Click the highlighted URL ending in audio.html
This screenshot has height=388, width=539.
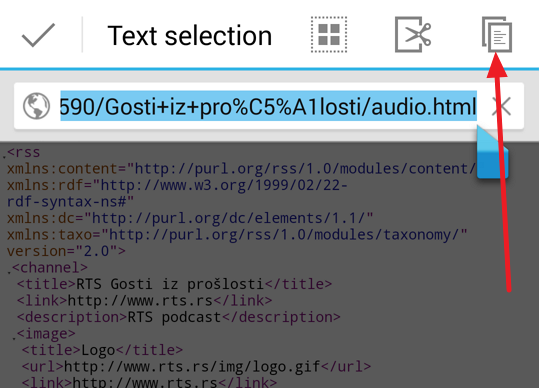pos(268,106)
